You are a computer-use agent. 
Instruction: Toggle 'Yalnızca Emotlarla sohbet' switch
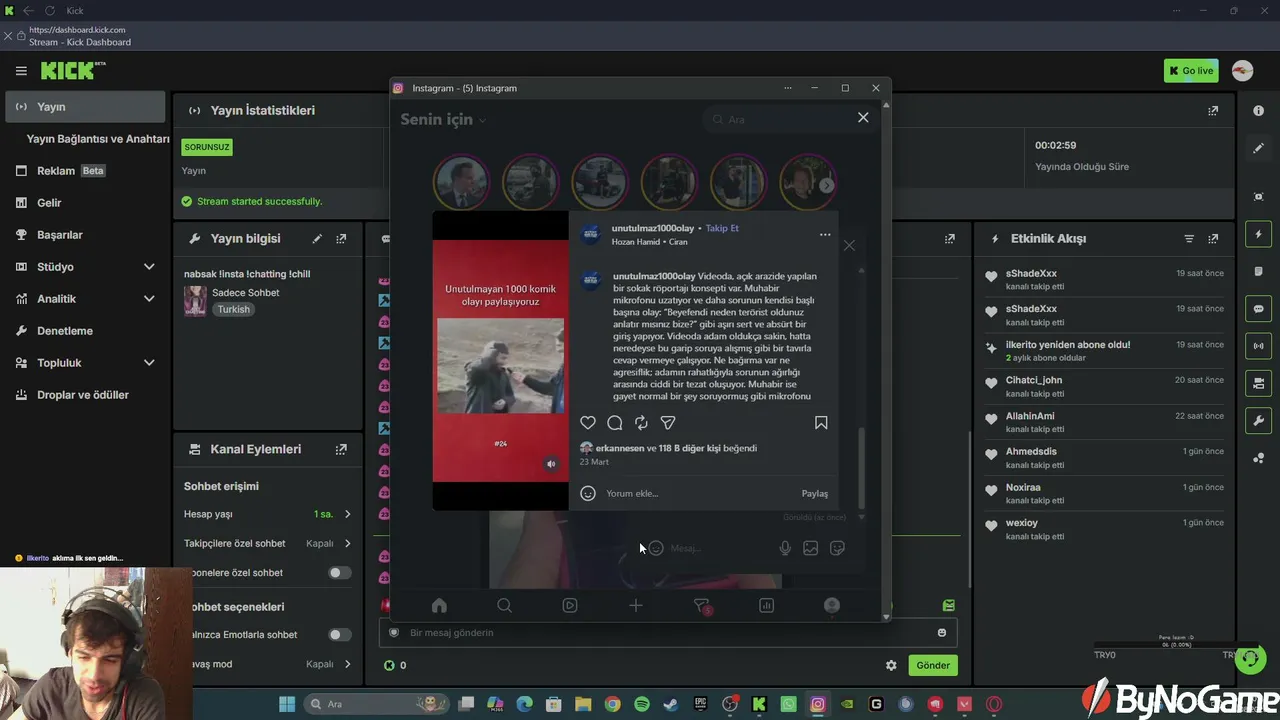(x=339, y=635)
